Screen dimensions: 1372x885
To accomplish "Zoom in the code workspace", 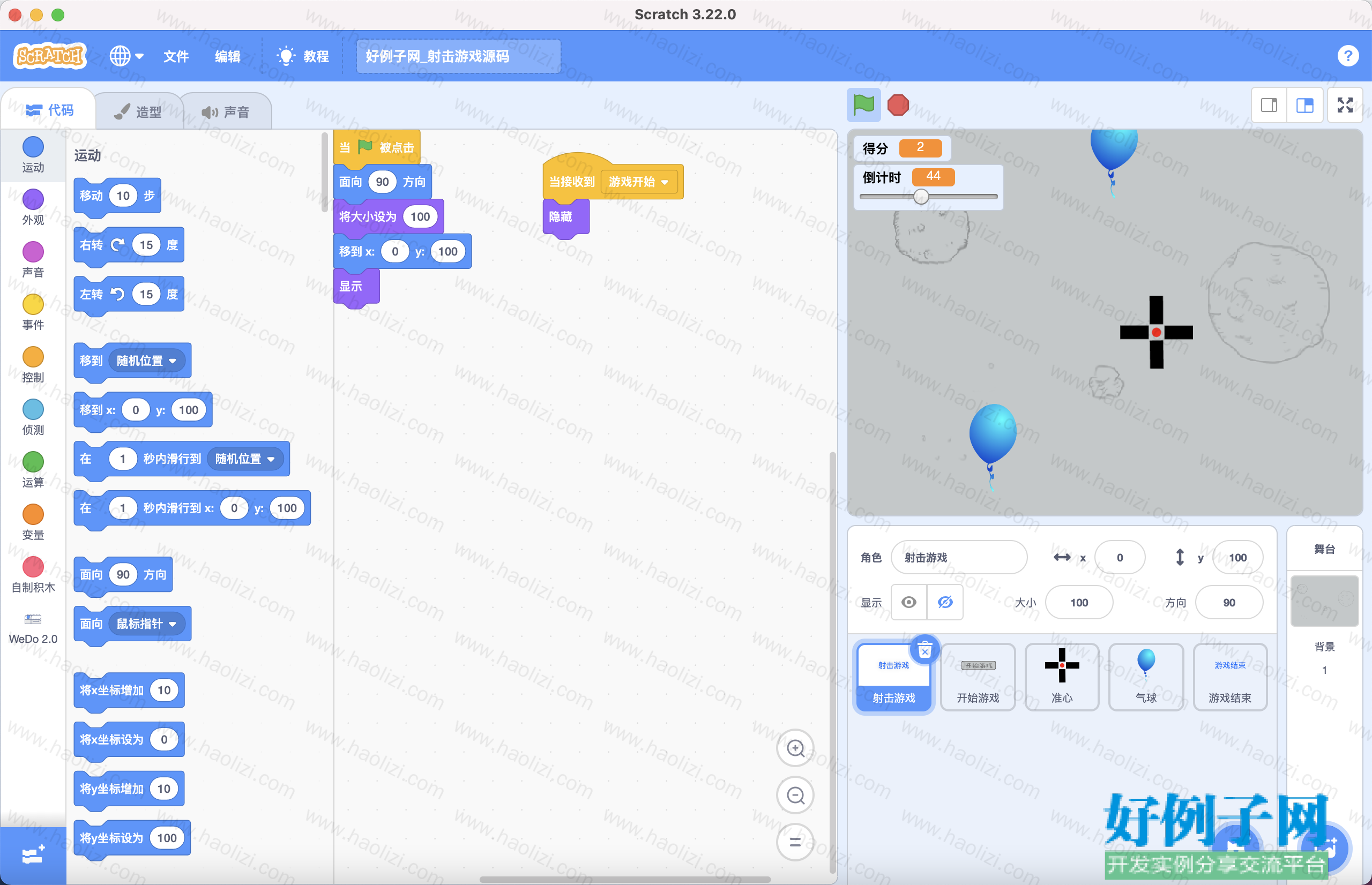I will pyautogui.click(x=795, y=748).
